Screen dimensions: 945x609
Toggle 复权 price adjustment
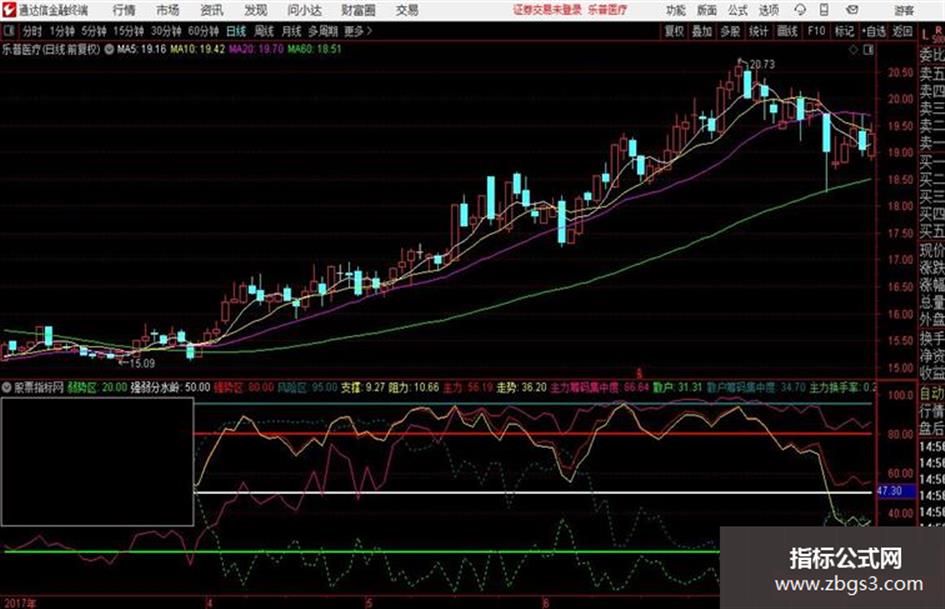[x=673, y=31]
